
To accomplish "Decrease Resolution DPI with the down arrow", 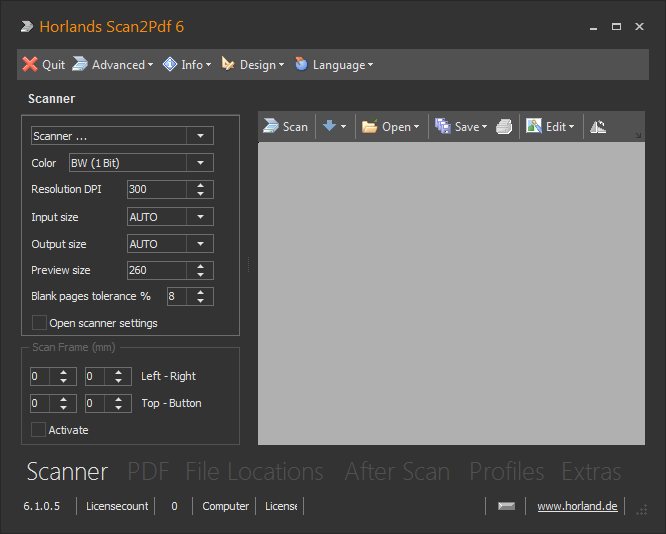I will coord(200,194).
